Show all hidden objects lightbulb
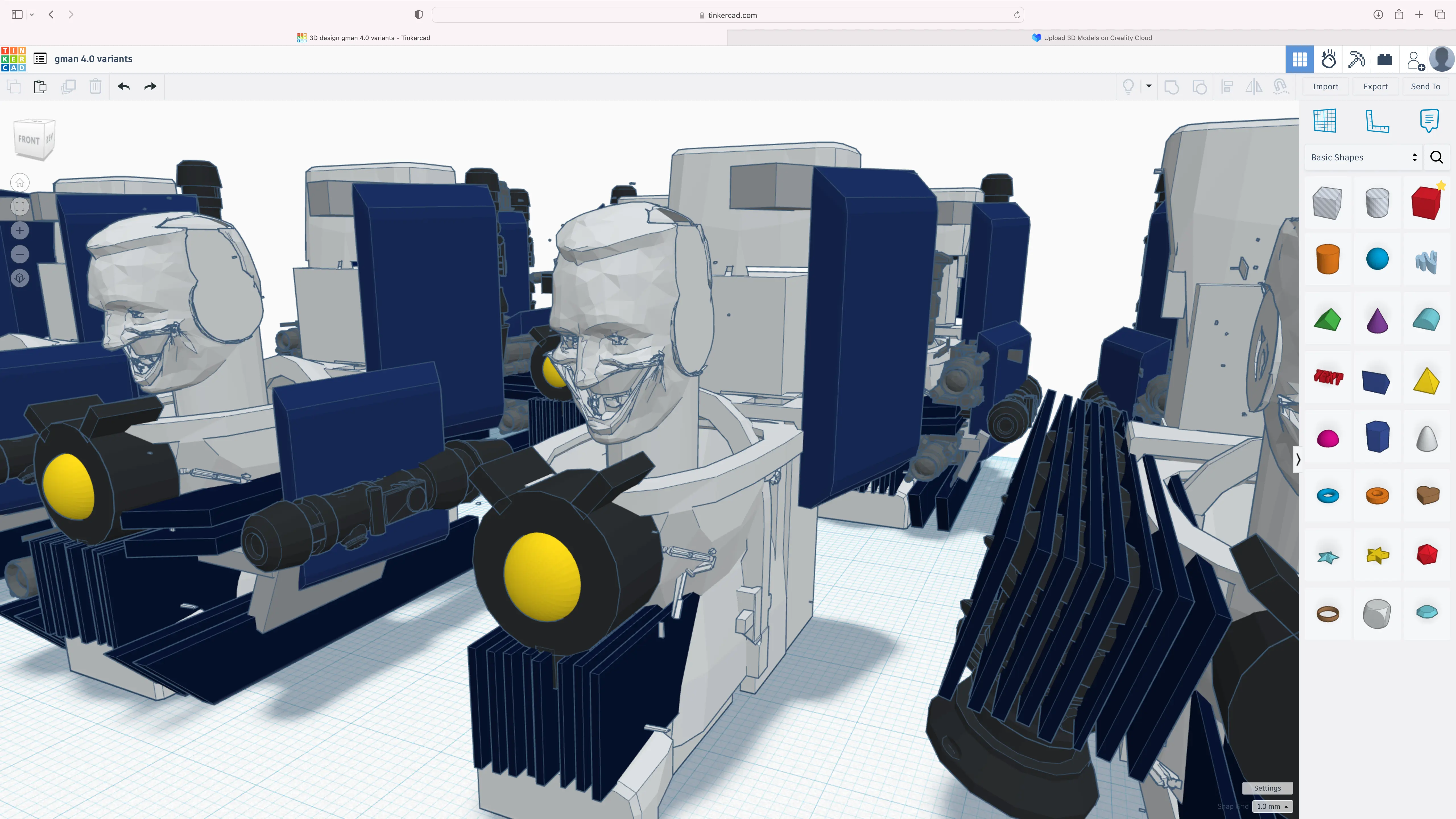 [x=1128, y=86]
